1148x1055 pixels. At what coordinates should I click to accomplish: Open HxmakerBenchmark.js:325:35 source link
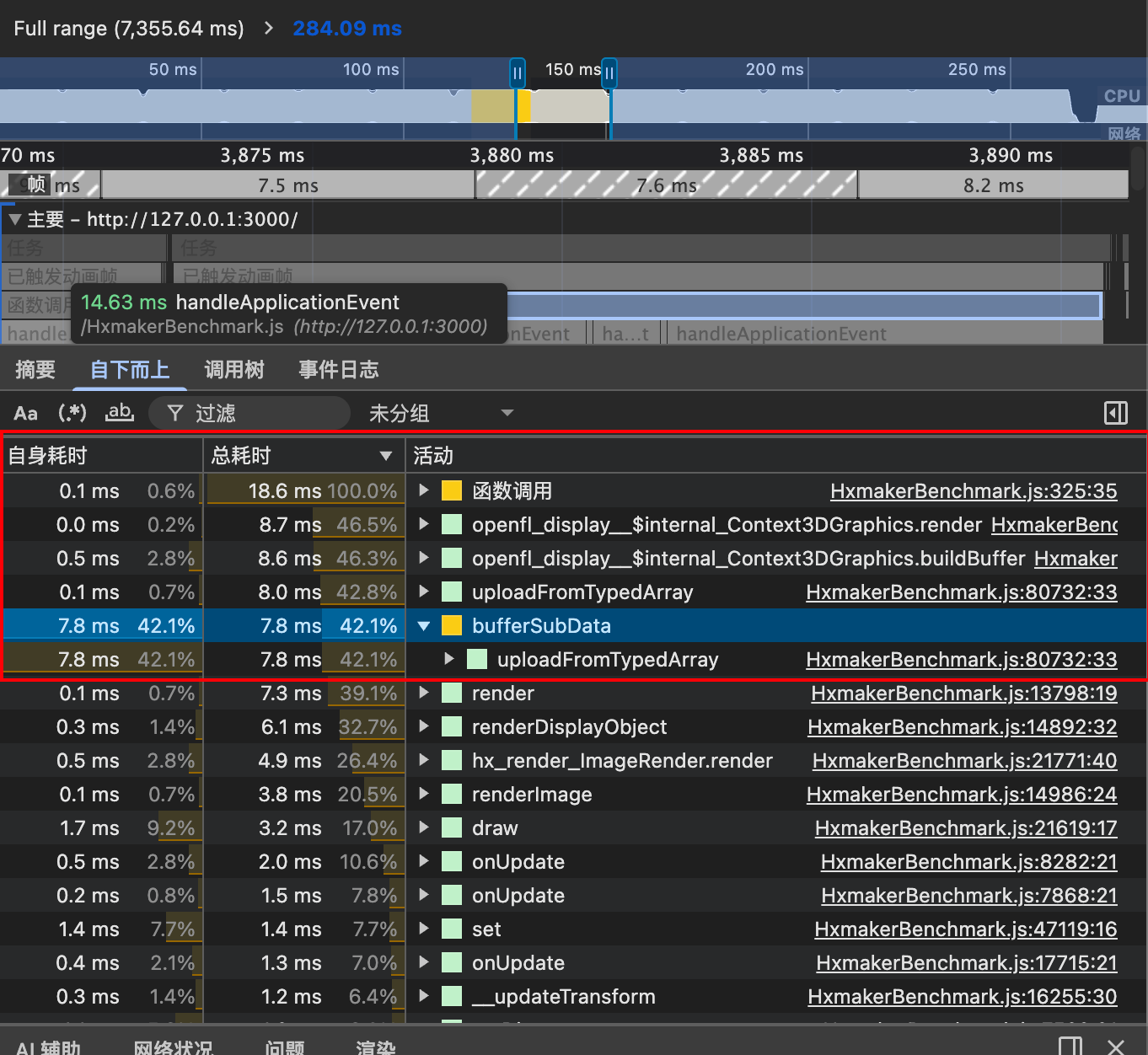pos(973,491)
